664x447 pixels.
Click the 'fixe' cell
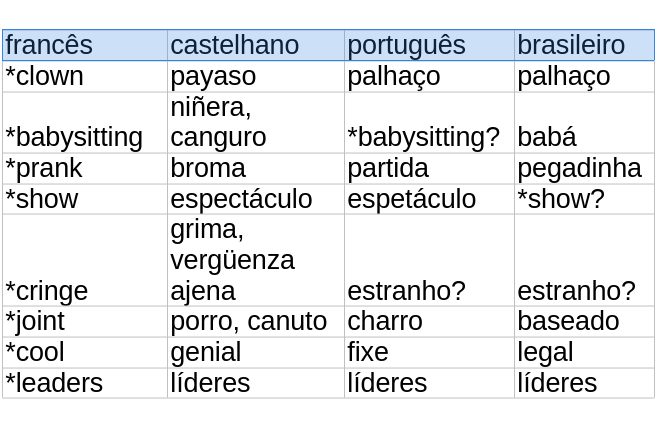(429, 353)
